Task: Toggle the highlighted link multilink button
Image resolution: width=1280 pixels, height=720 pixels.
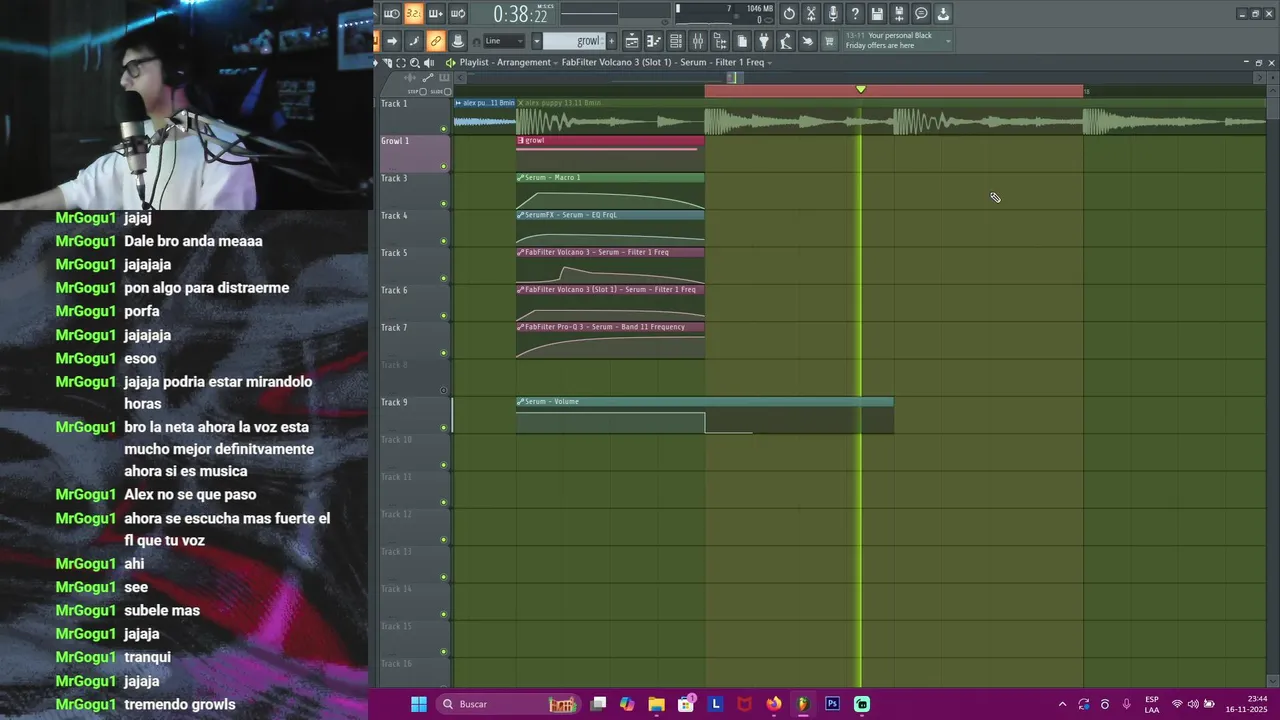Action: point(435,41)
